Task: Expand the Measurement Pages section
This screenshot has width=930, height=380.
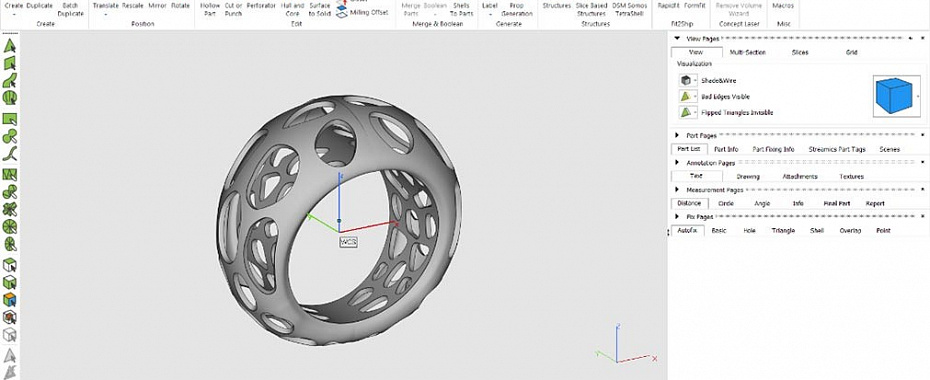Action: pyautogui.click(x=677, y=190)
